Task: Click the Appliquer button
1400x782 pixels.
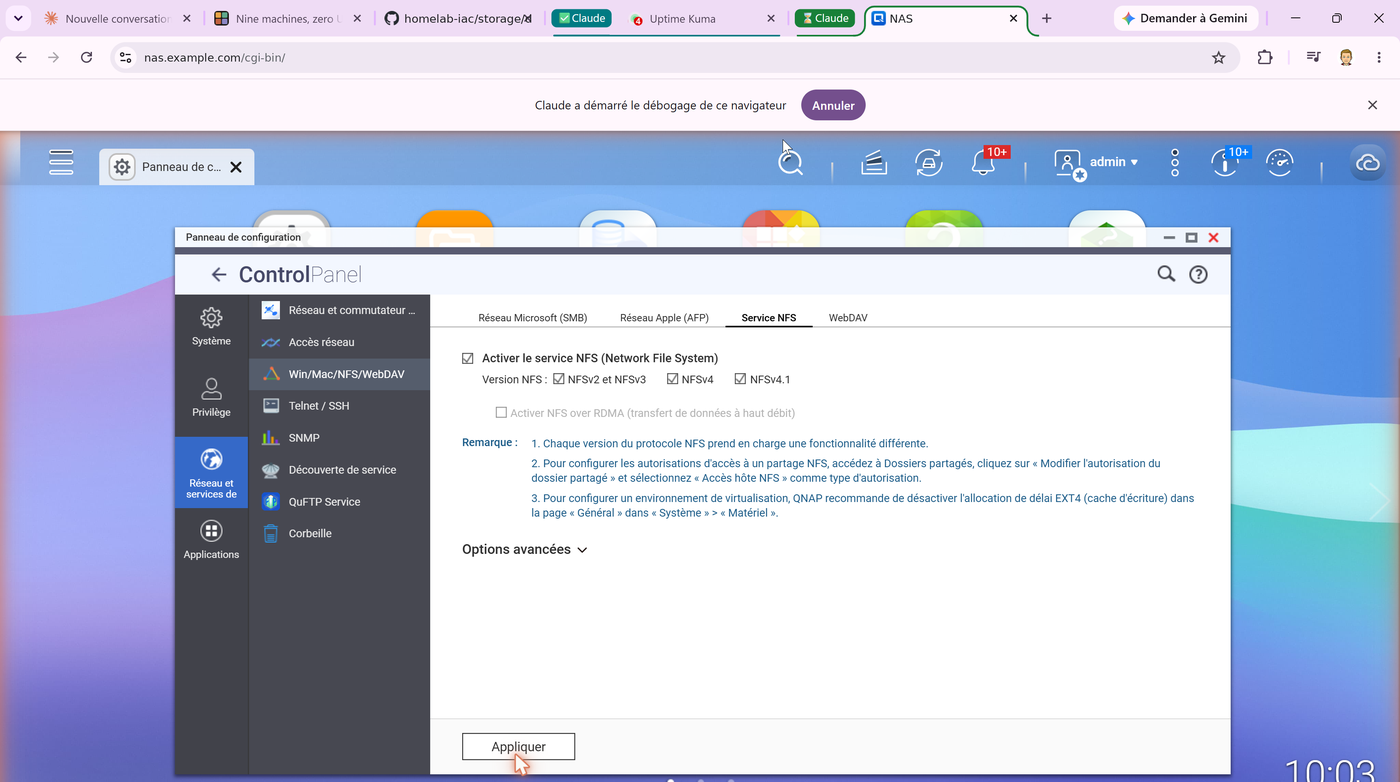Action: (518, 747)
